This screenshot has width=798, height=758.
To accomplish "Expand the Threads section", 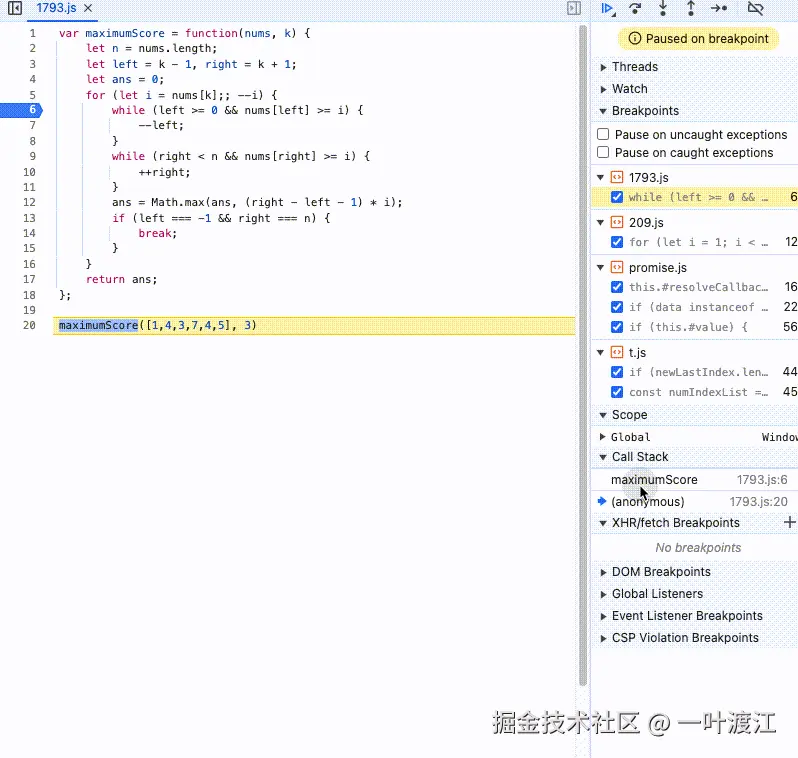I will pyautogui.click(x=603, y=67).
